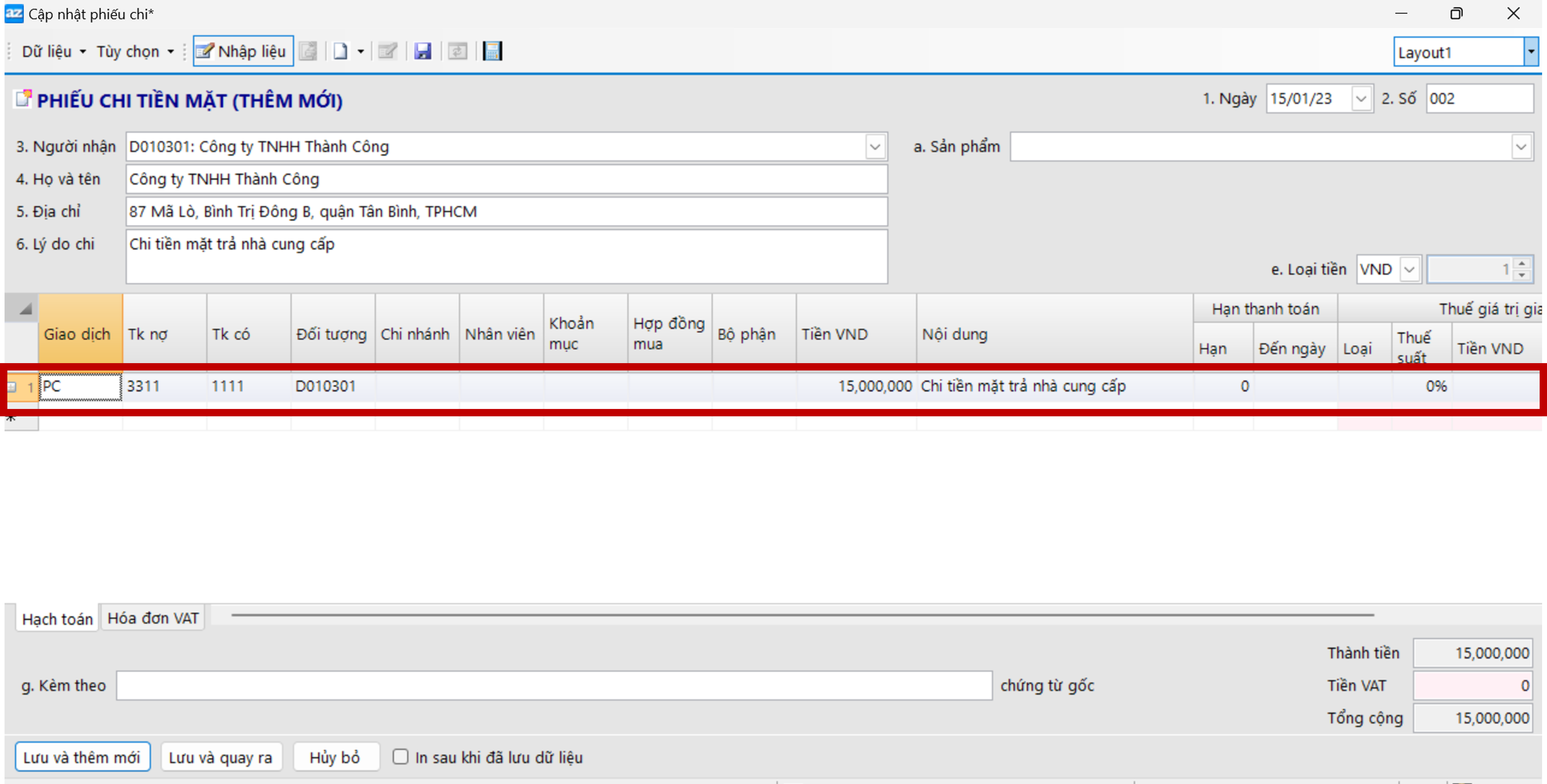Open the Loại tiền VND dropdown
The height and width of the screenshot is (784, 1547).
click(1409, 269)
